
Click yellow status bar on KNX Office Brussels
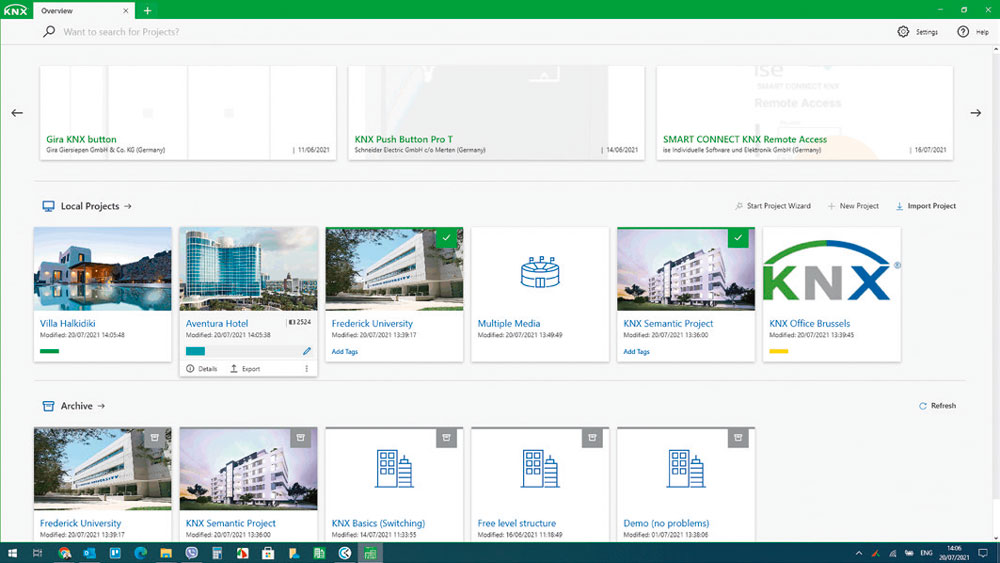point(779,351)
